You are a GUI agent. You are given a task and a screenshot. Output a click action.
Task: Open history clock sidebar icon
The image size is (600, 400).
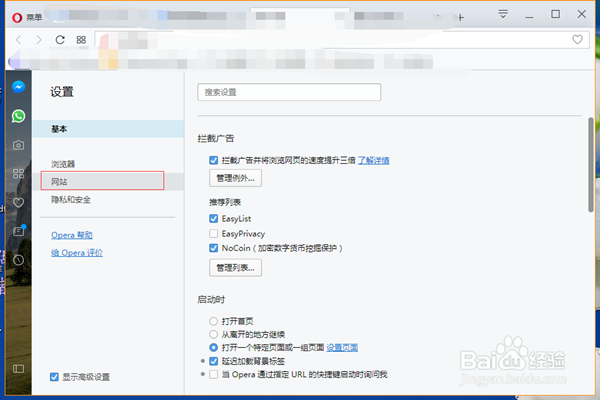tap(18, 260)
